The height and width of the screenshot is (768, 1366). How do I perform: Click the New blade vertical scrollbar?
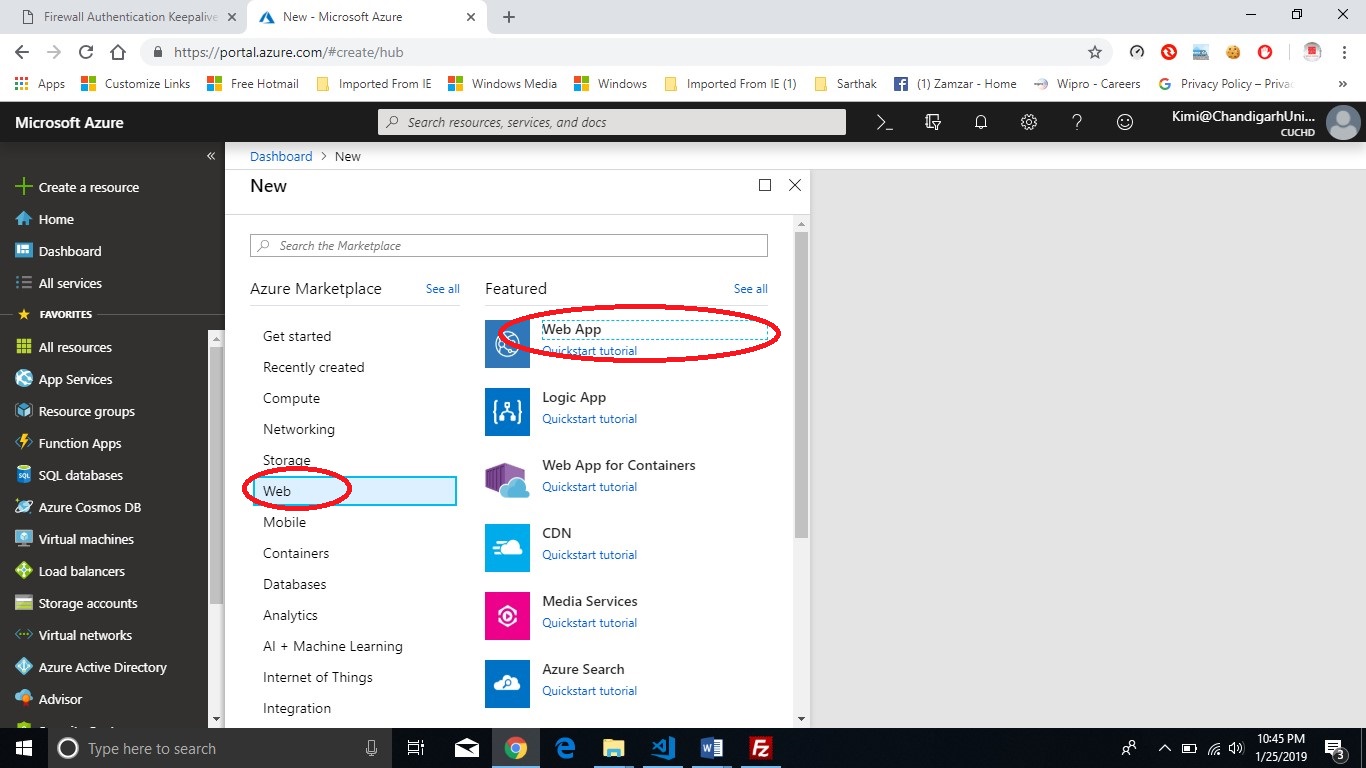tap(801, 385)
